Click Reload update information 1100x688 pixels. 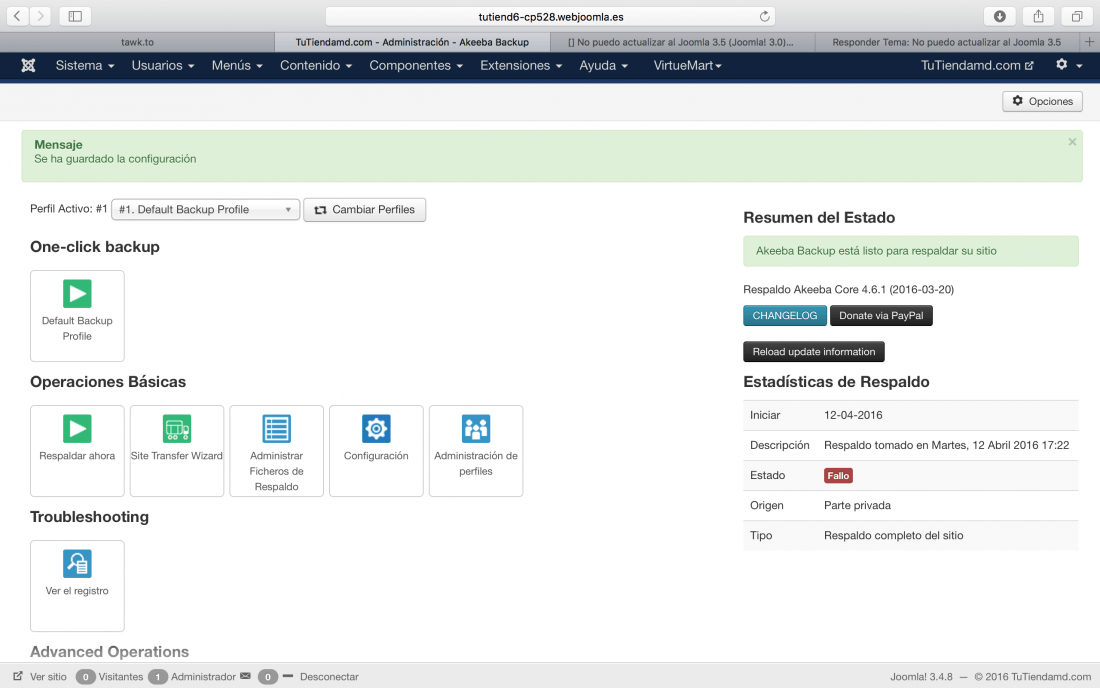[x=814, y=351]
